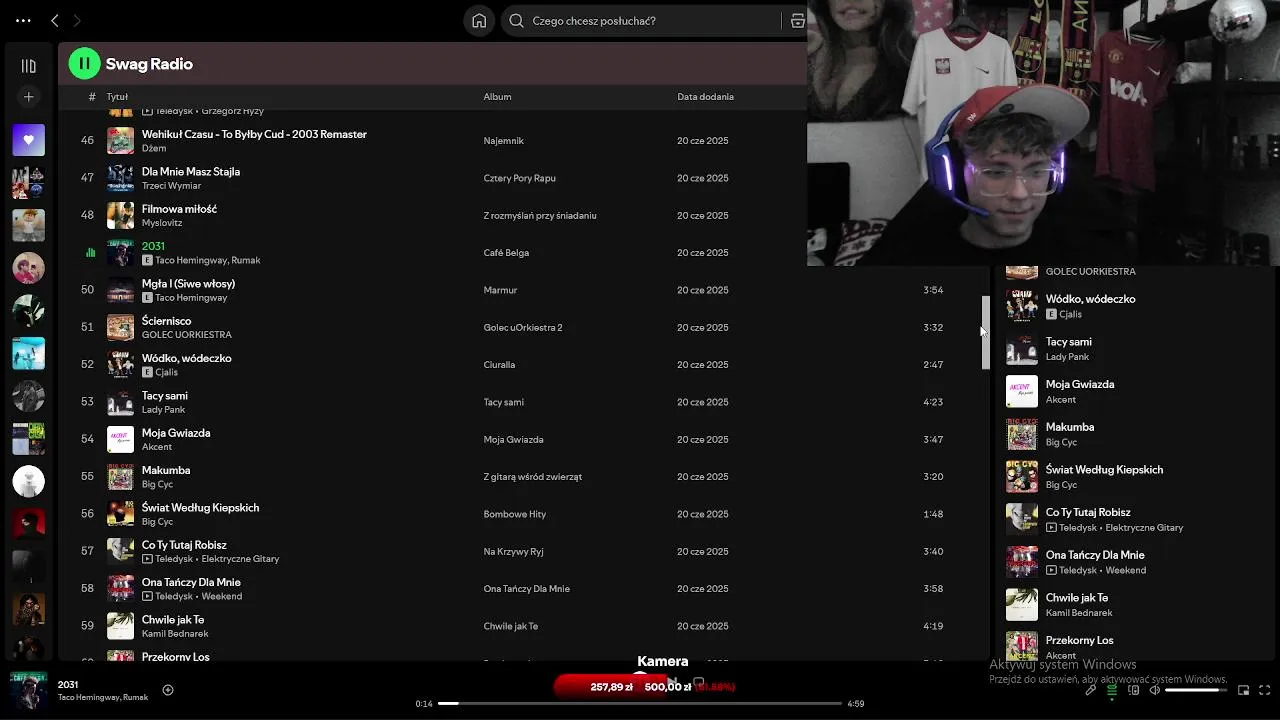Click the now-playing 2031 cover art

tap(28, 690)
